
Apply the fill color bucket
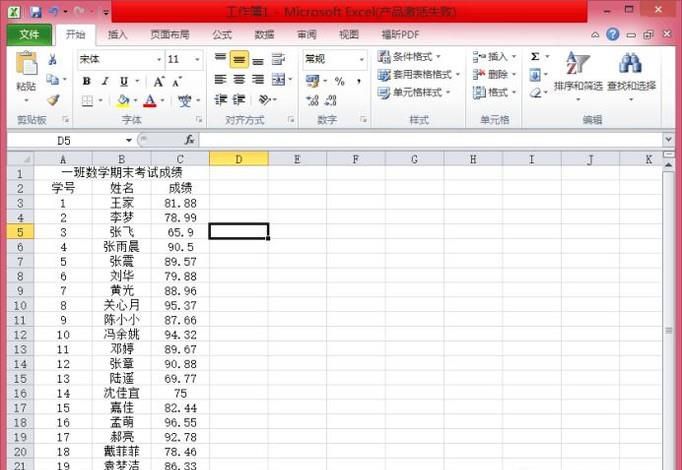123,101
